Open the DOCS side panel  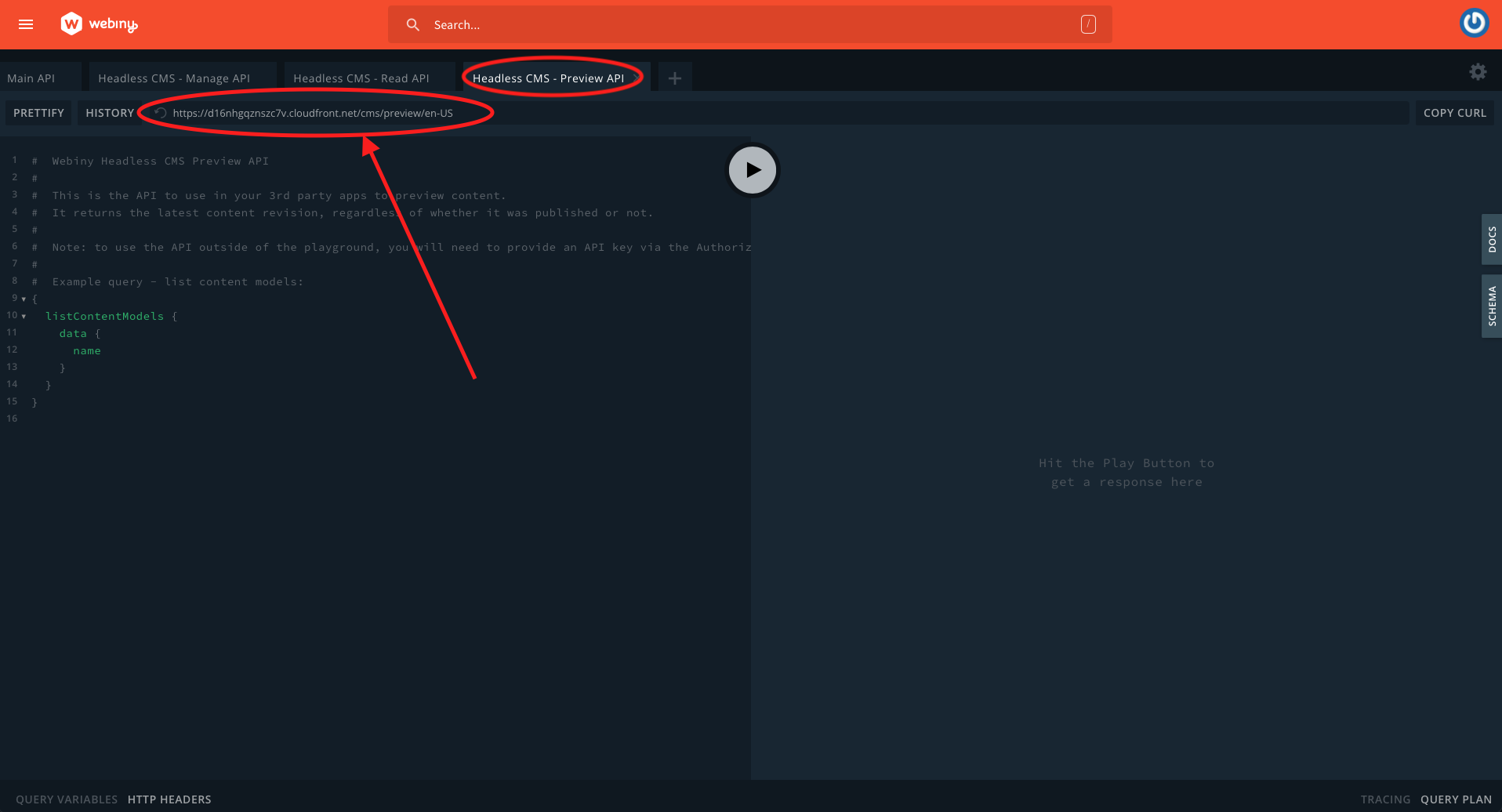pos(1491,239)
